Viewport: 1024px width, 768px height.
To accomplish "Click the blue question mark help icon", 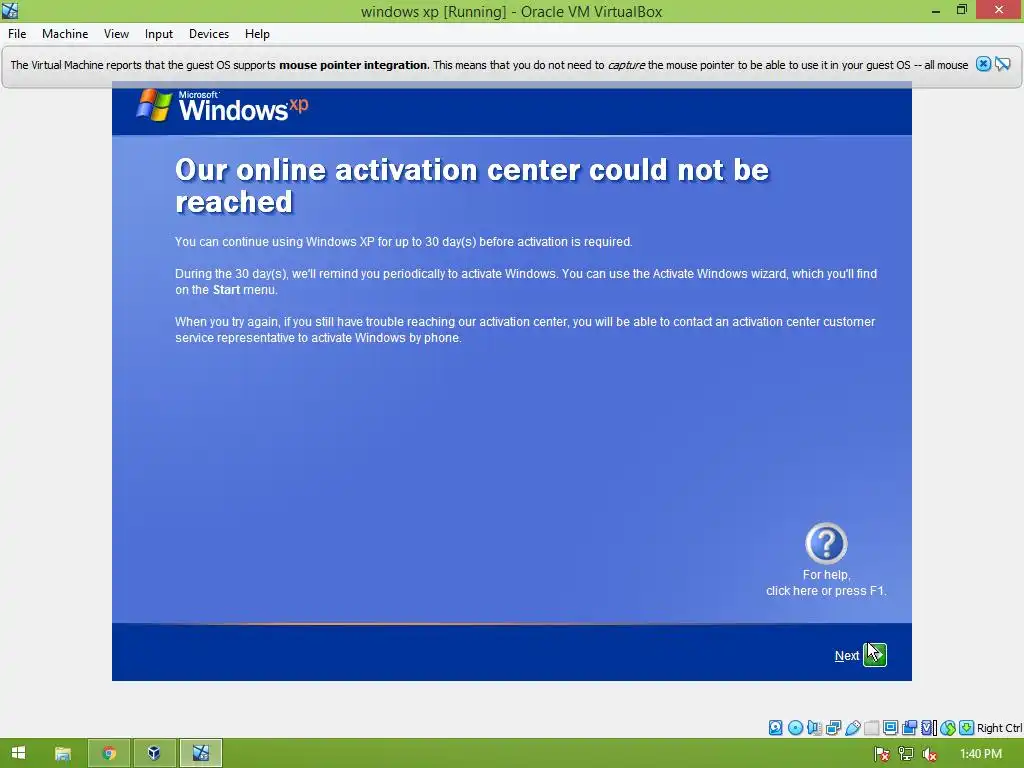I will click(x=826, y=543).
